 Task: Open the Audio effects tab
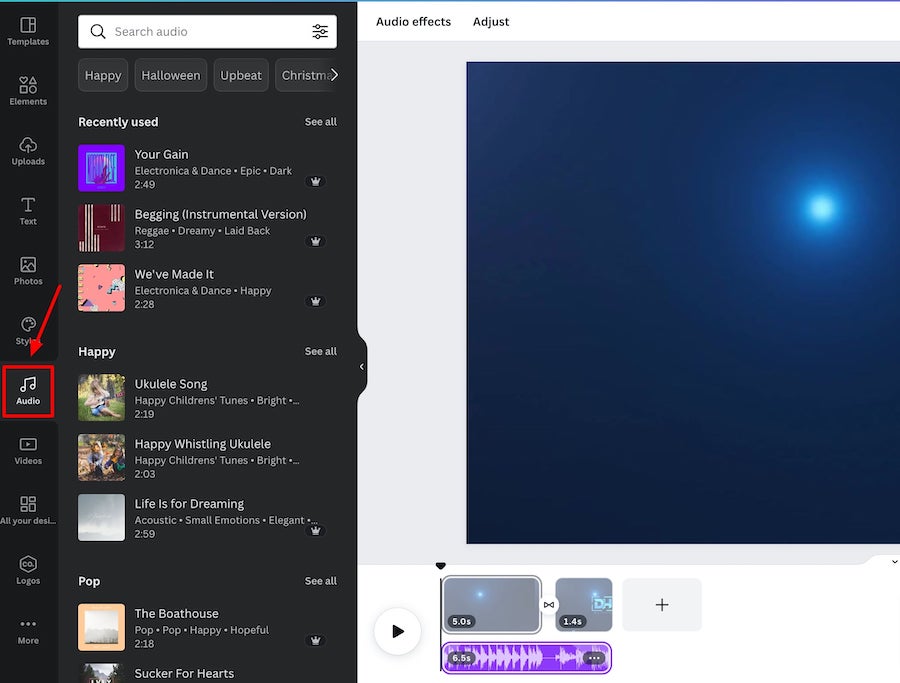pos(413,22)
